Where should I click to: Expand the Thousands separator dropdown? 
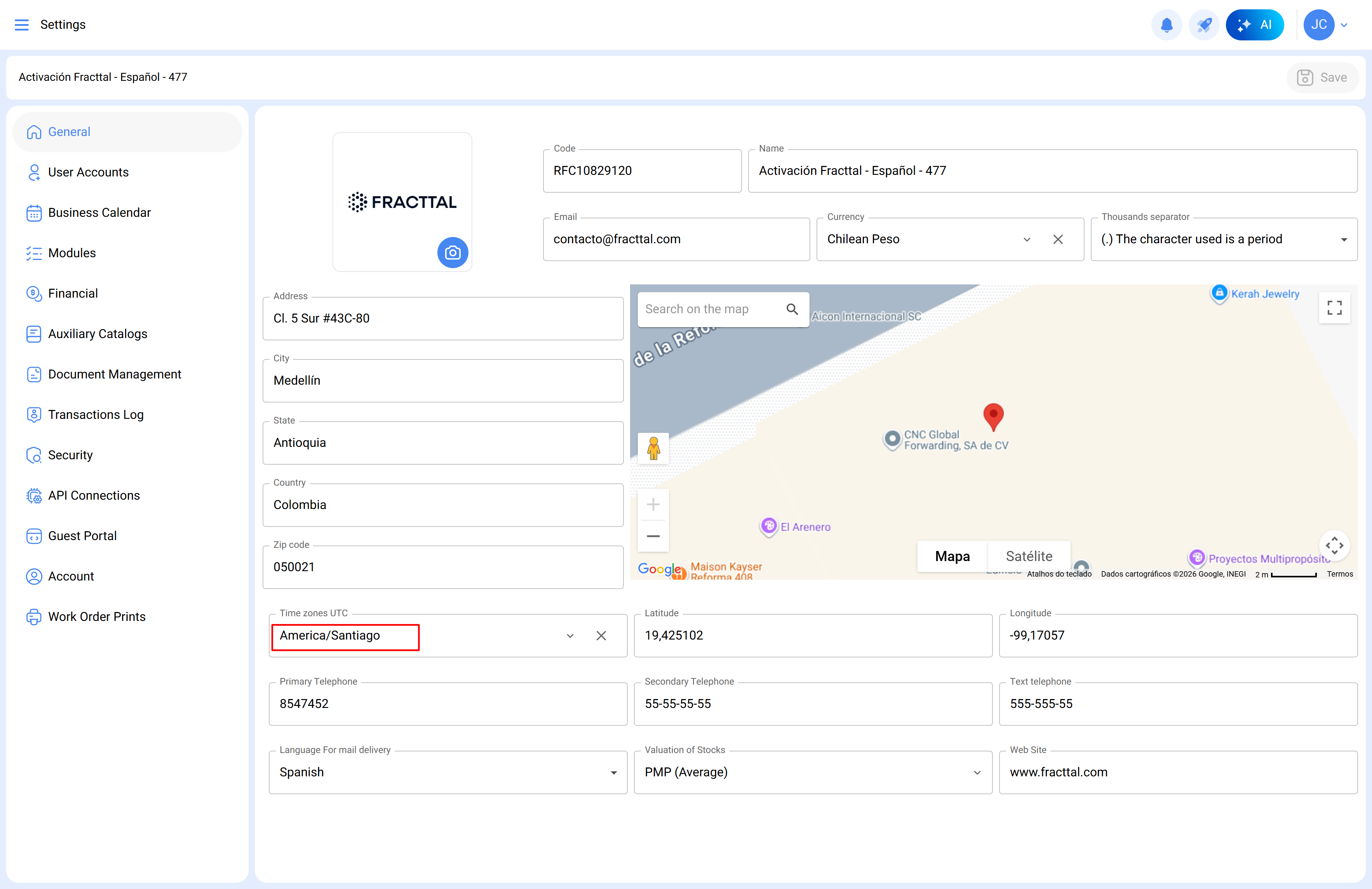coord(1344,239)
